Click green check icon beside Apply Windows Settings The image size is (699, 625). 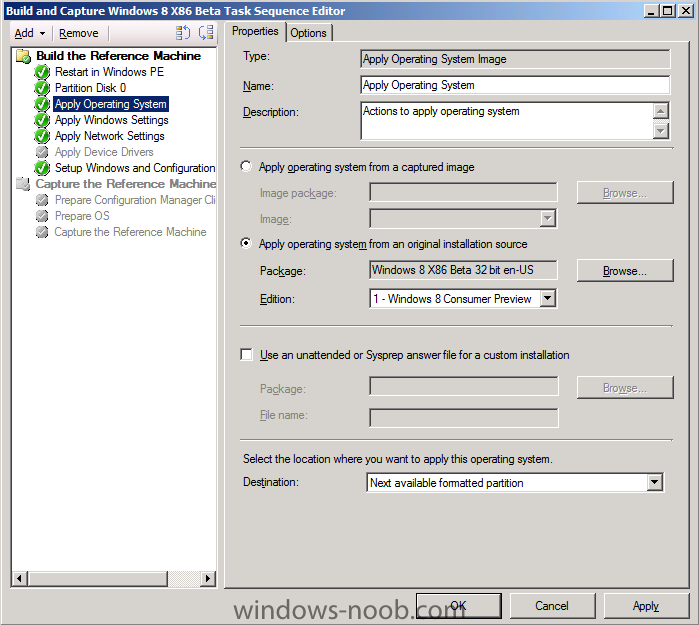pos(42,120)
